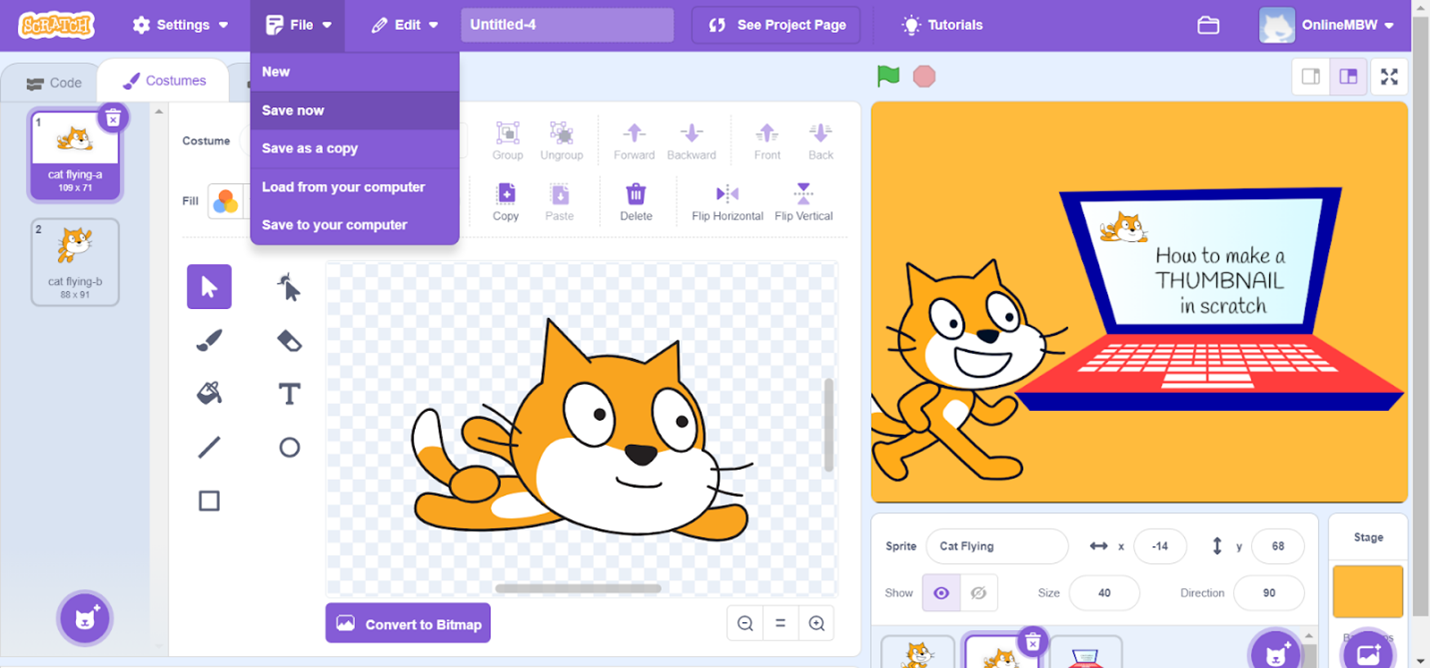Switch to the Costumes tab
Screen dimensions: 1430x668
(164, 81)
